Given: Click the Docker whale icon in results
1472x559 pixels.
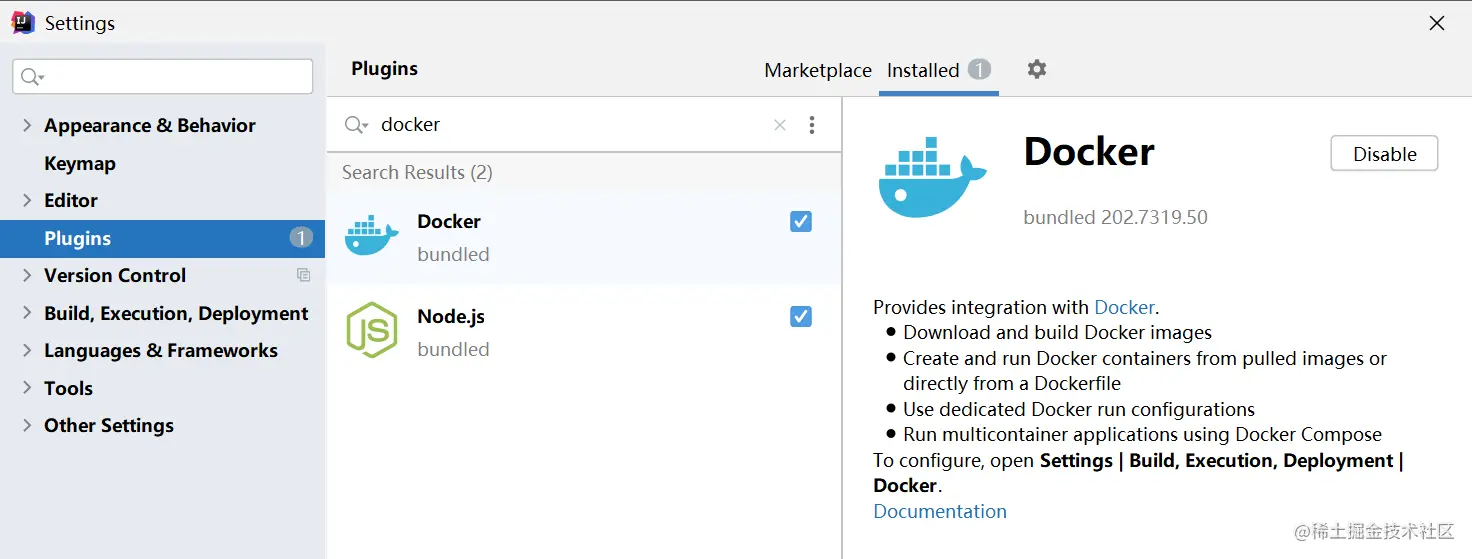Looking at the screenshot, I should pyautogui.click(x=371, y=236).
